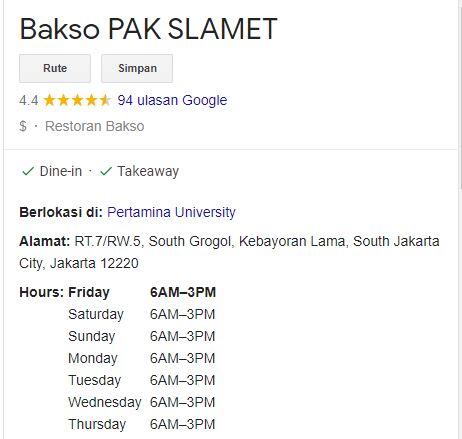Click the Rute button
The width and height of the screenshot is (462, 439).
[55, 68]
